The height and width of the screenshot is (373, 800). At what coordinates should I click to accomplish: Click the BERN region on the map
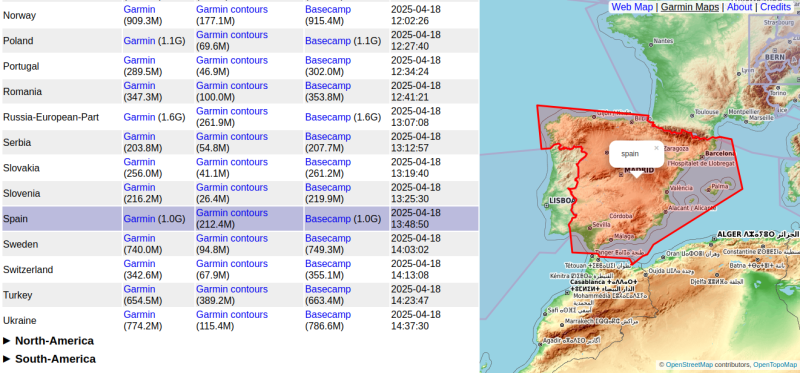774,58
